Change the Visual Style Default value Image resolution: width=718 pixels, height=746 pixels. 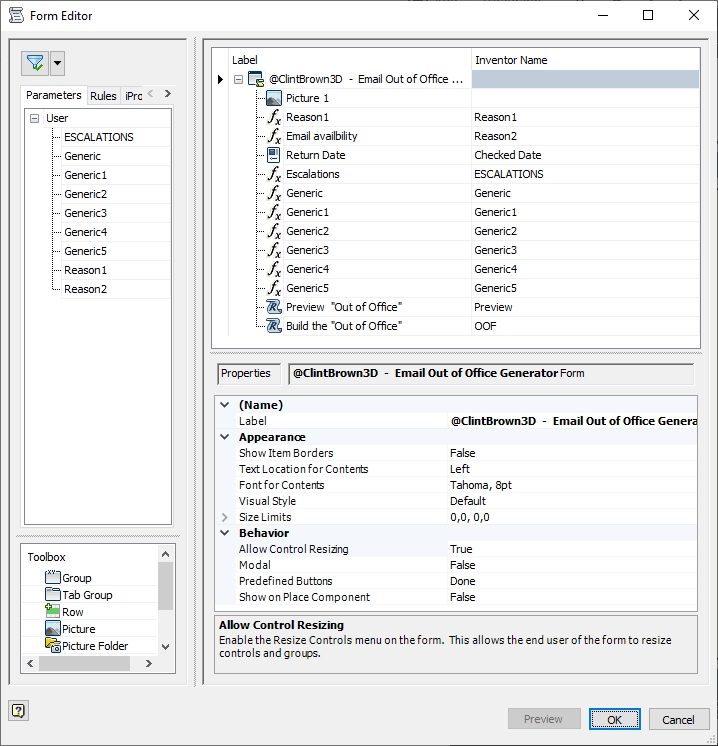(x=572, y=501)
